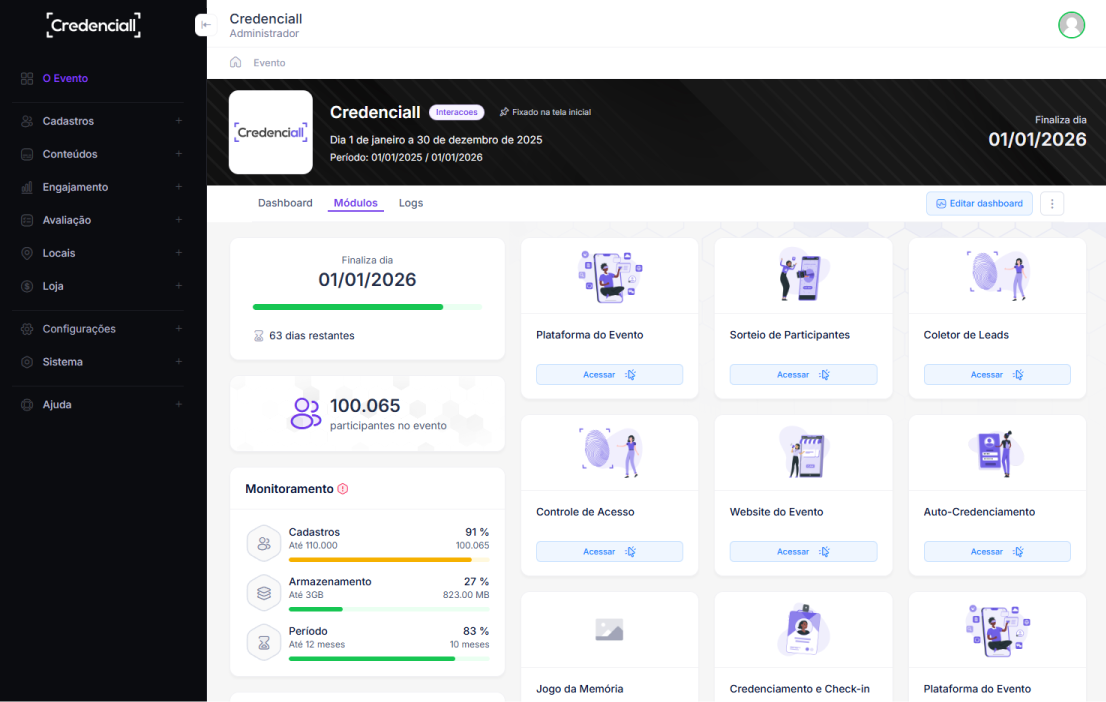This screenshot has width=1106, height=702.
Task: Click the user avatar icon
Action: 1071,25
